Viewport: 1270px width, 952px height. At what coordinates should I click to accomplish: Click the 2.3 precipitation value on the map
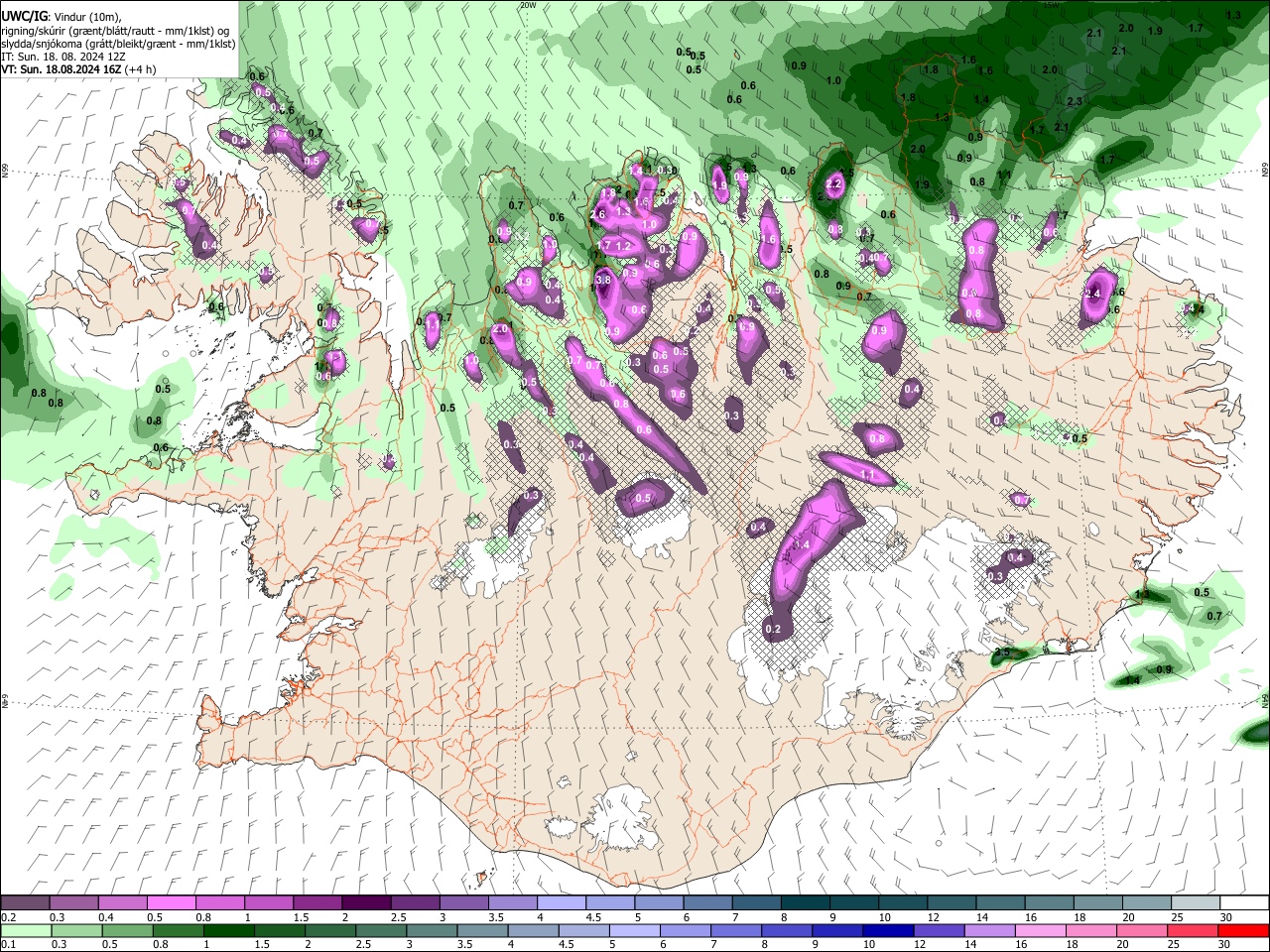click(x=1075, y=101)
